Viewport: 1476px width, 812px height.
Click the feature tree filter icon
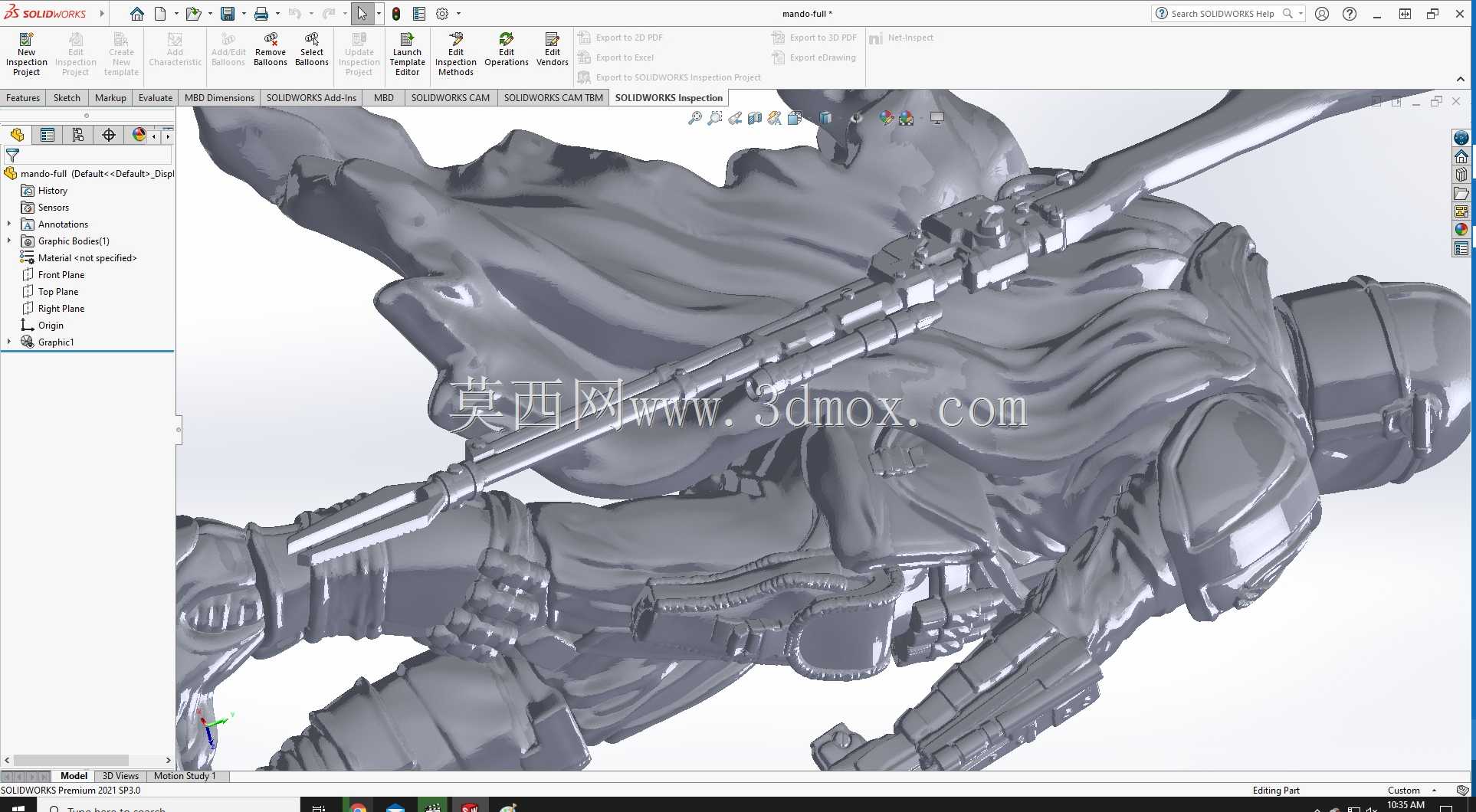point(12,156)
